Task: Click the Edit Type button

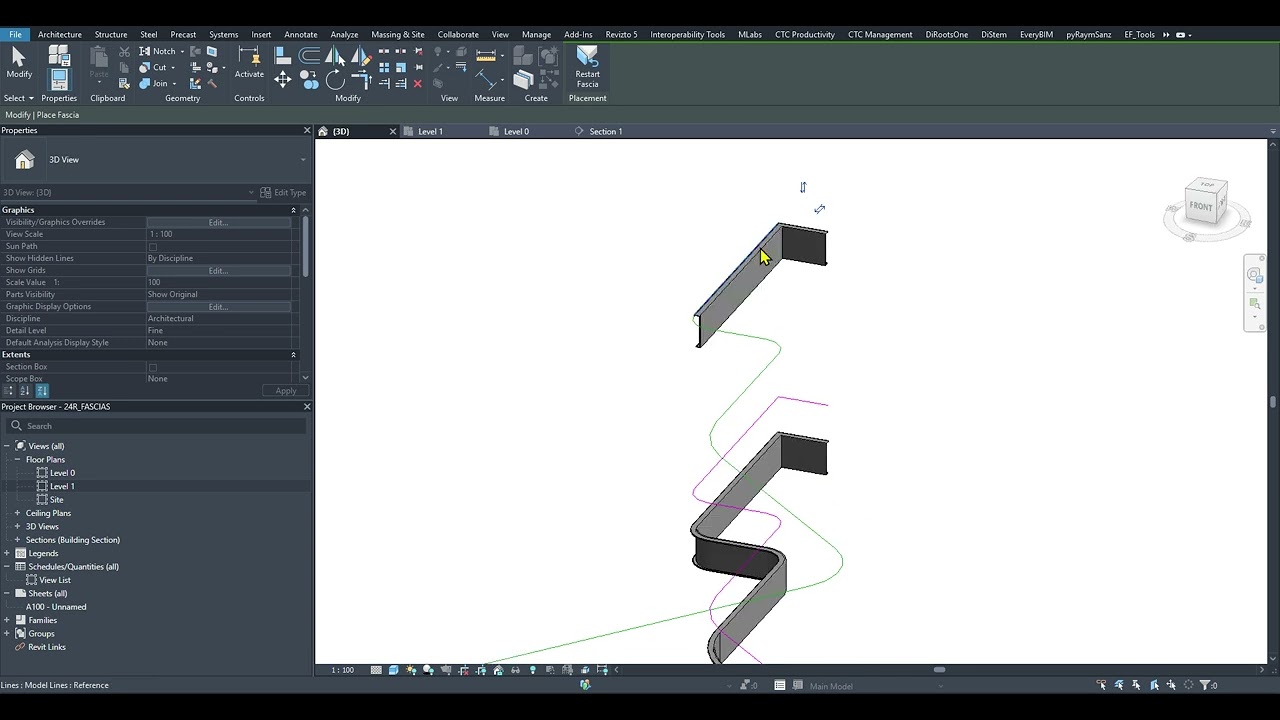Action: pyautogui.click(x=283, y=192)
